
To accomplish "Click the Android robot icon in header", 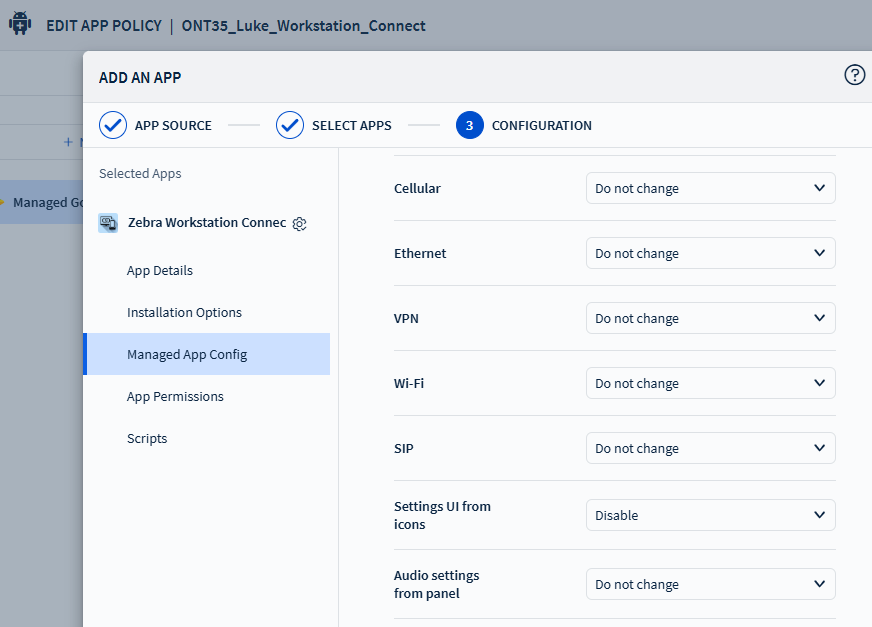I will tap(20, 23).
